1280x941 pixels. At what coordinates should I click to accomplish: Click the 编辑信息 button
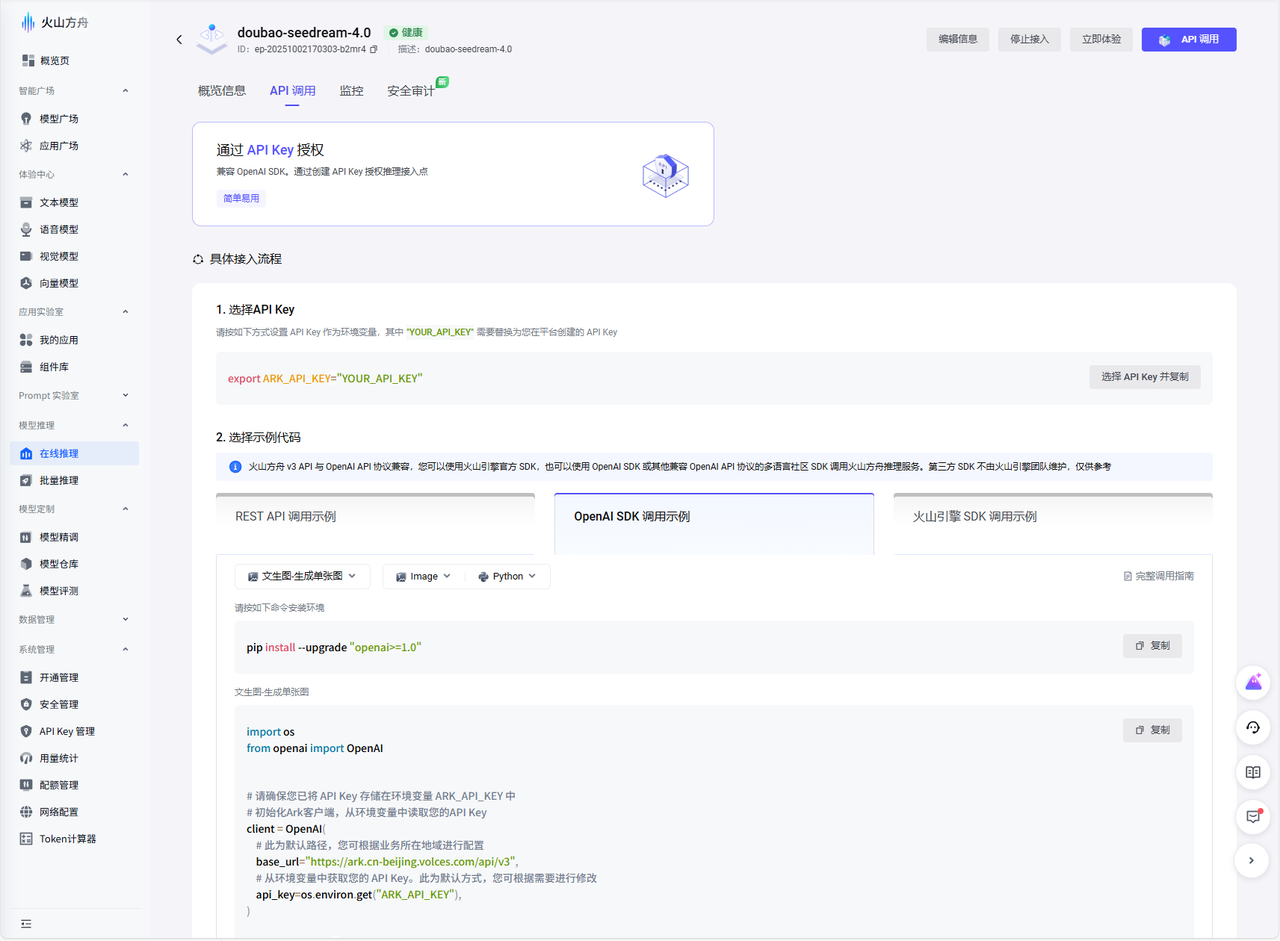tap(958, 40)
